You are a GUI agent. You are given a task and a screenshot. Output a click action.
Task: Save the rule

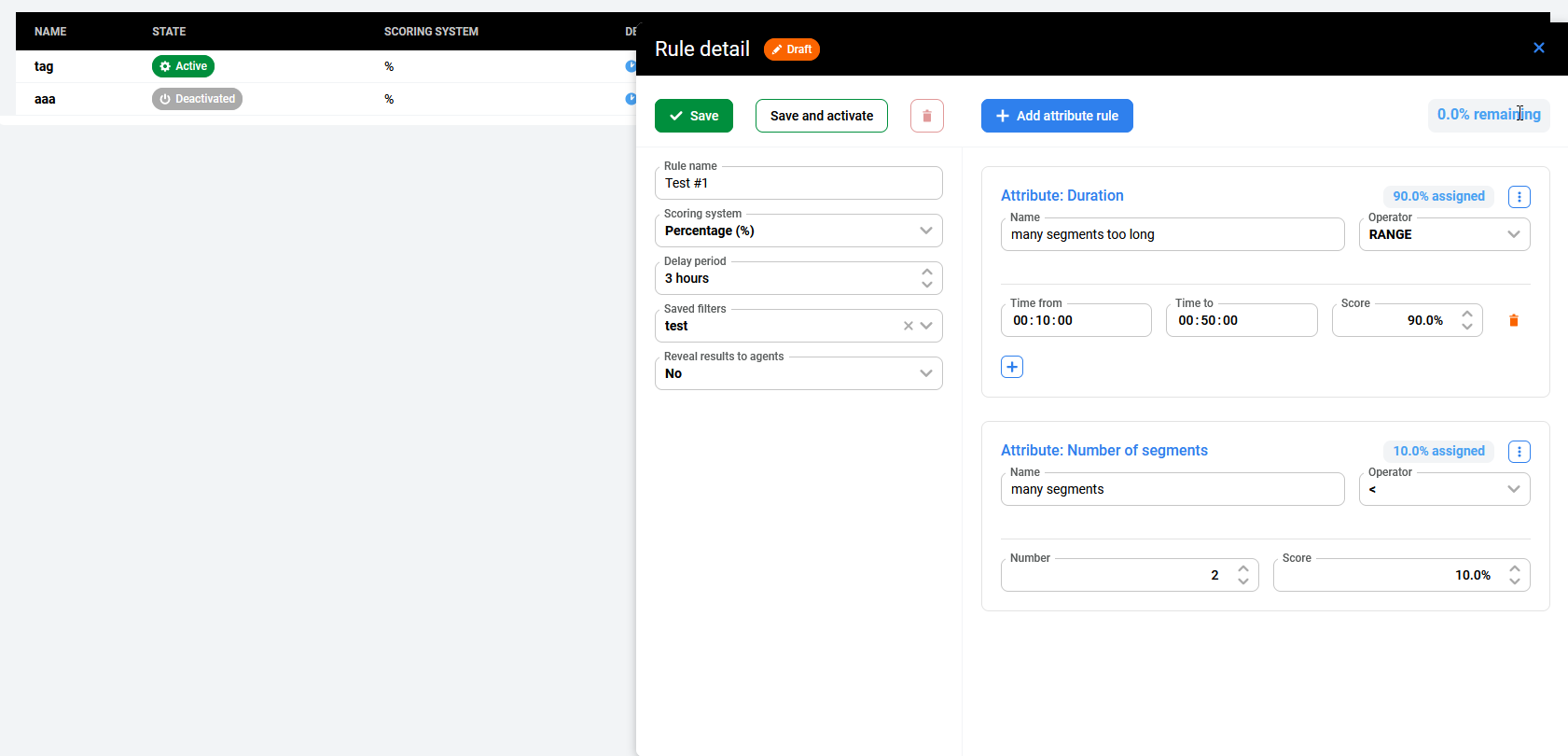coord(694,116)
